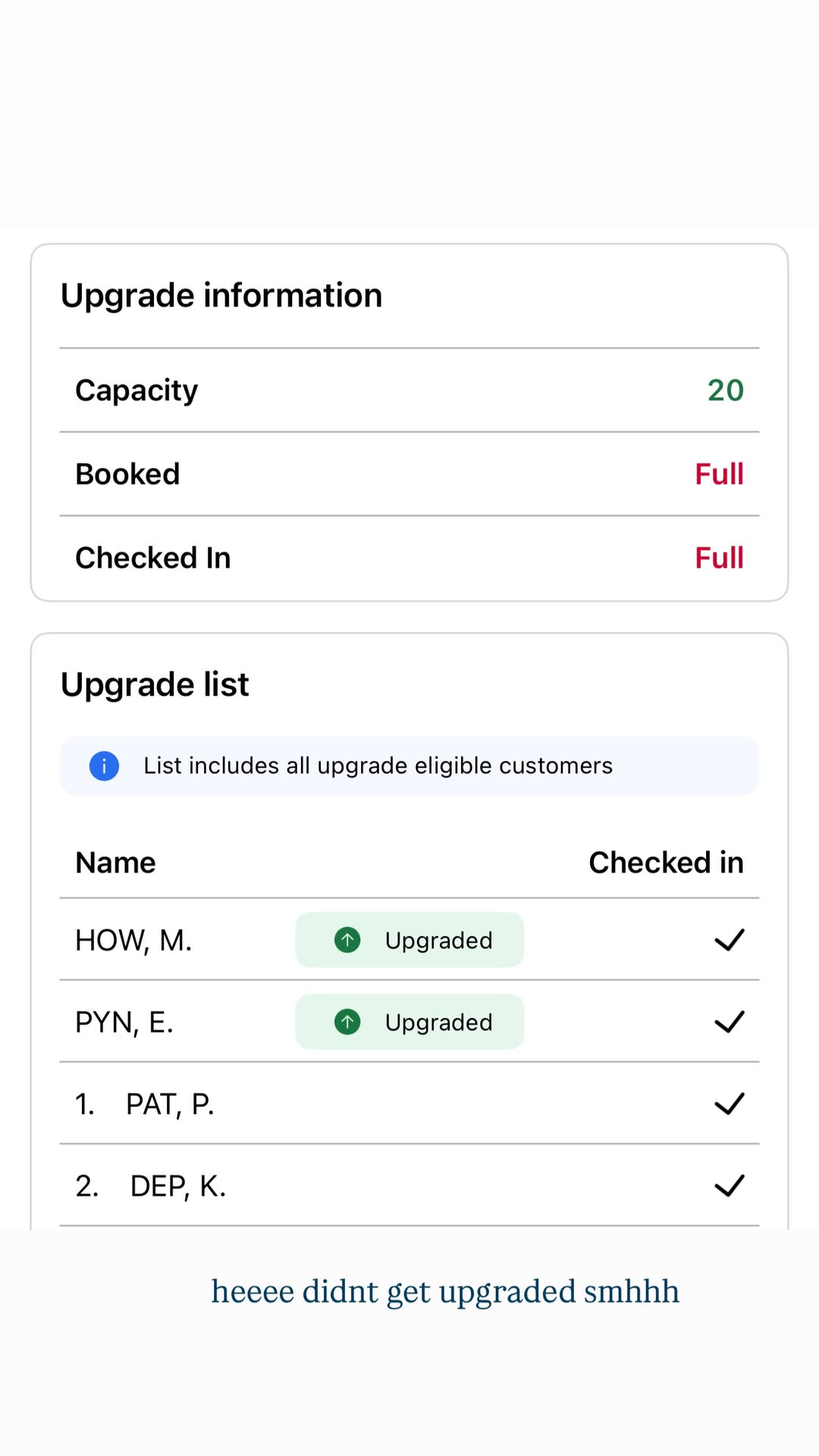The width and height of the screenshot is (819, 1456).
Task: Select passenger HOW, M. name
Action: 133,941
